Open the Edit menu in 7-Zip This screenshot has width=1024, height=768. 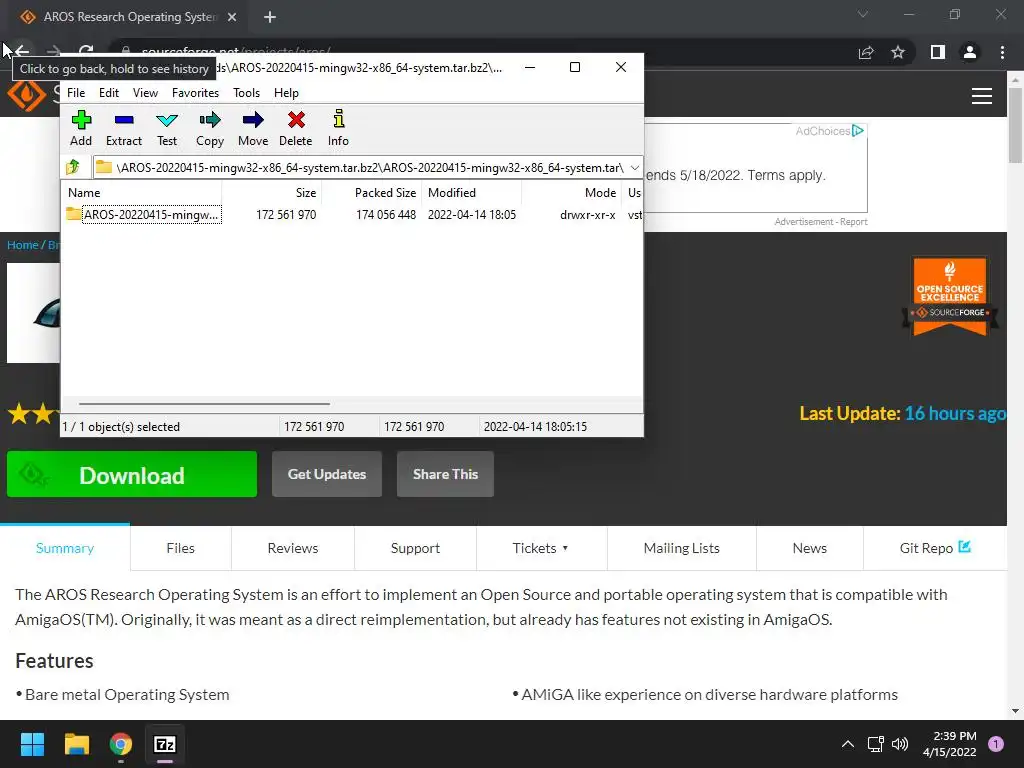point(108,93)
